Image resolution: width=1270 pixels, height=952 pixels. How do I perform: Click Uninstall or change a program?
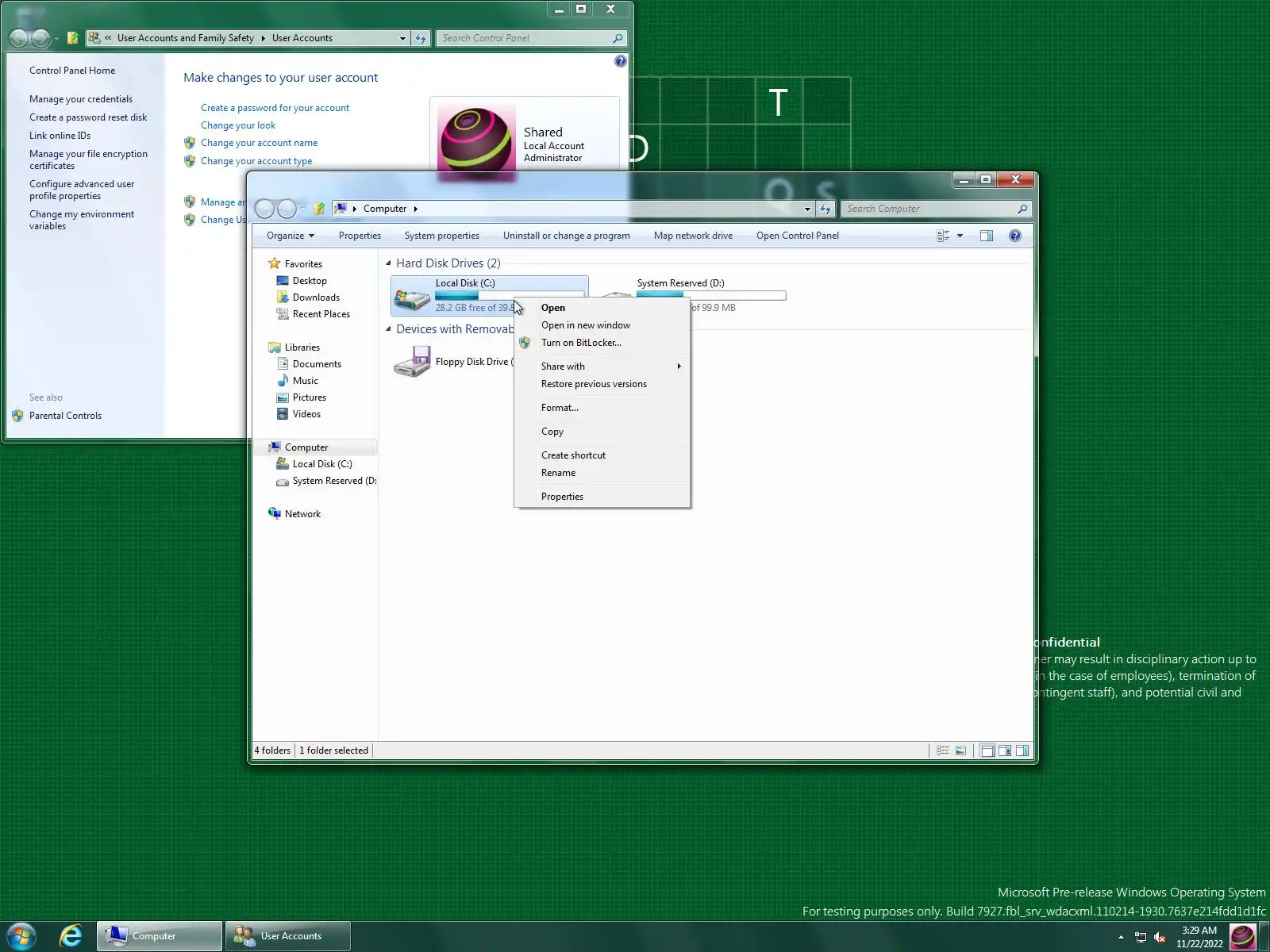coord(567,236)
